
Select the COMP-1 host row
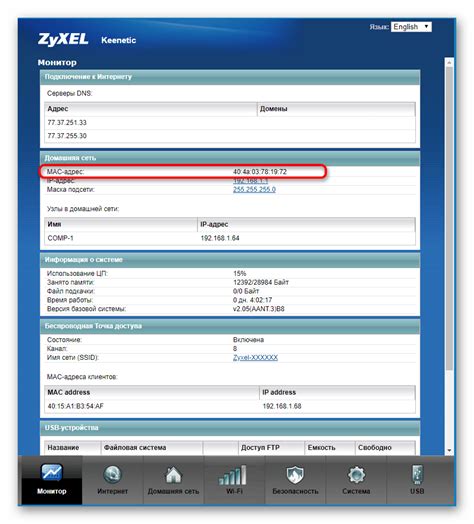pos(230,238)
